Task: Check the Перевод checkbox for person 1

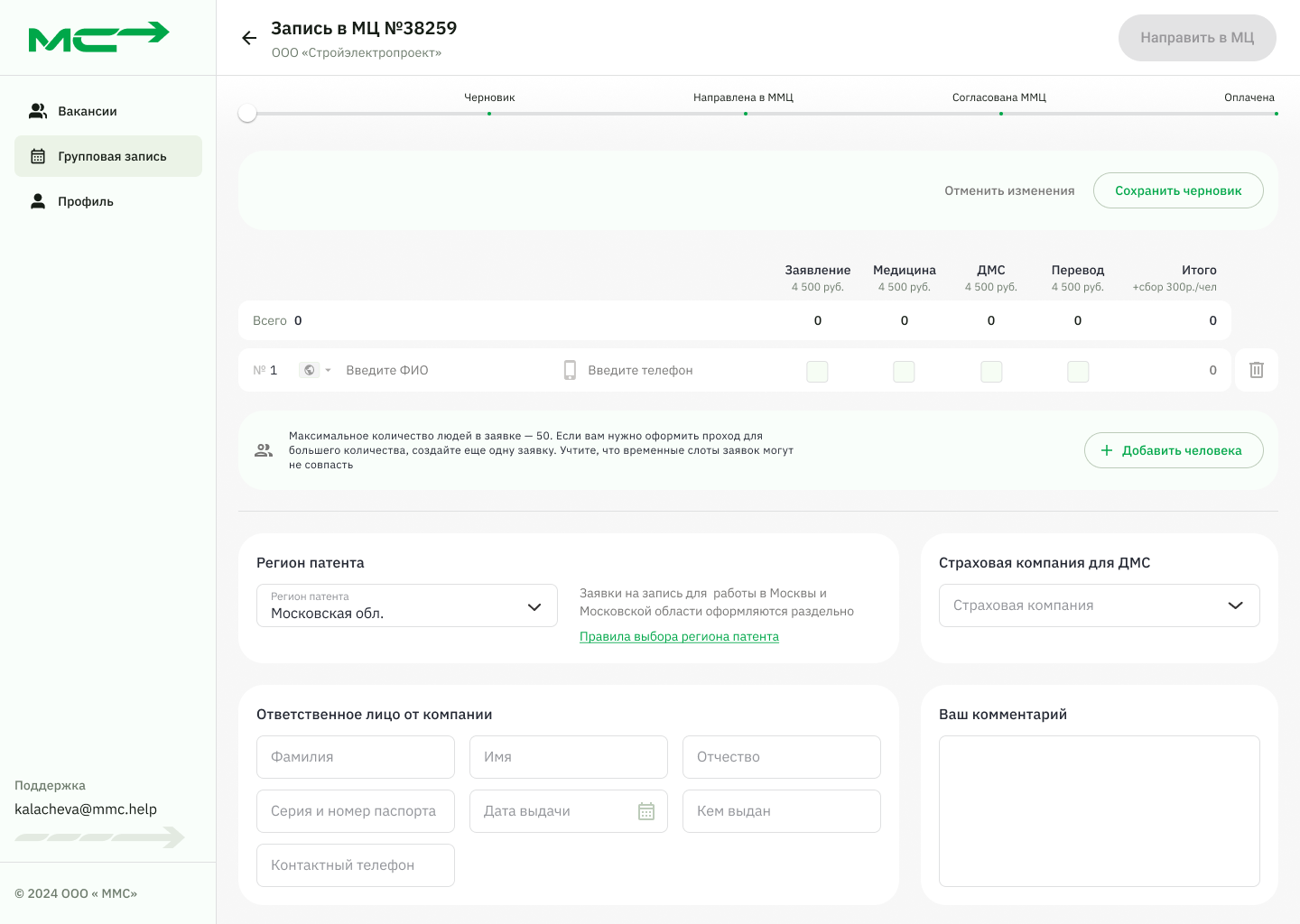Action: [1078, 372]
